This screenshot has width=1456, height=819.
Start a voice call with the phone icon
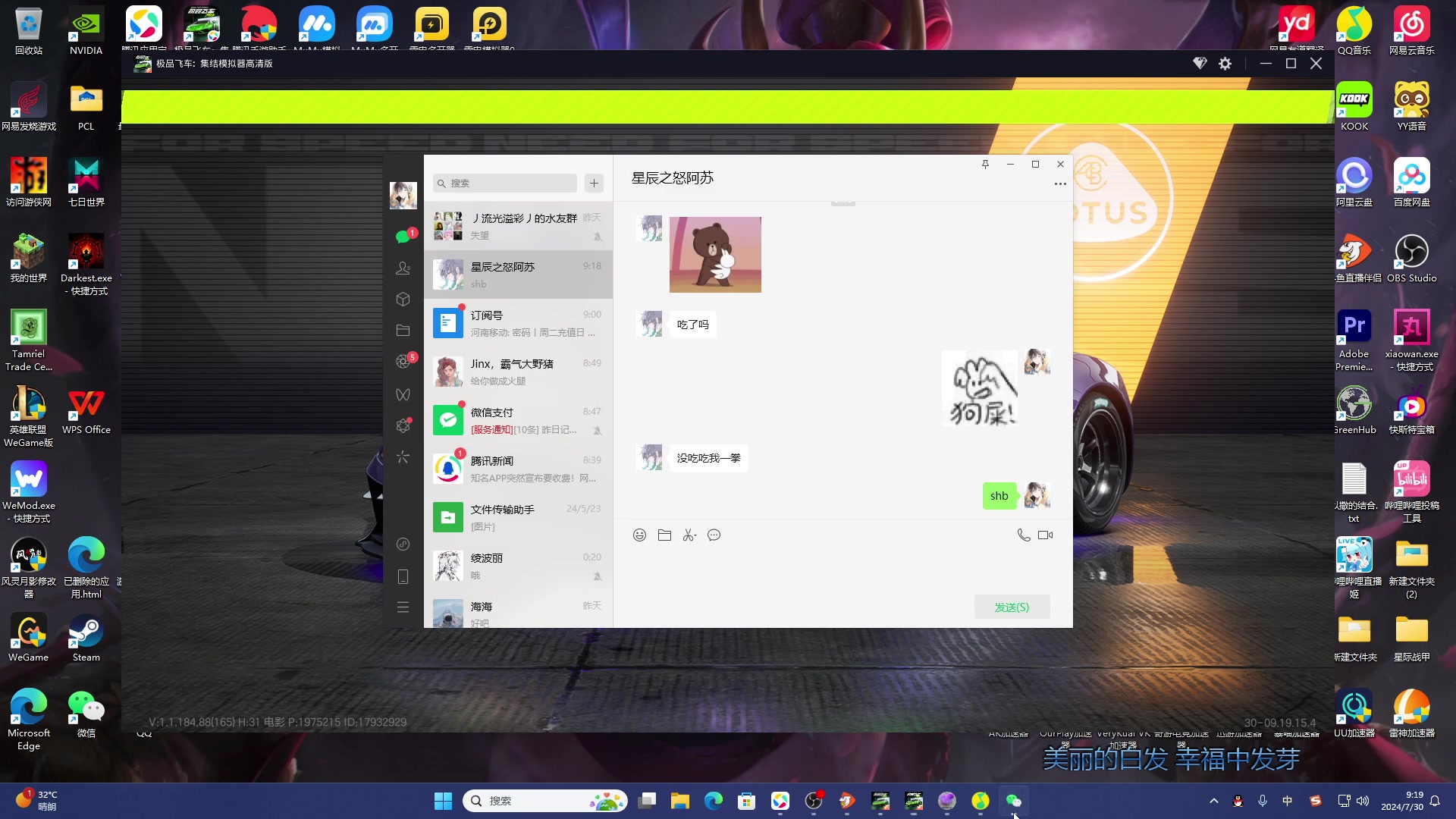[1023, 535]
